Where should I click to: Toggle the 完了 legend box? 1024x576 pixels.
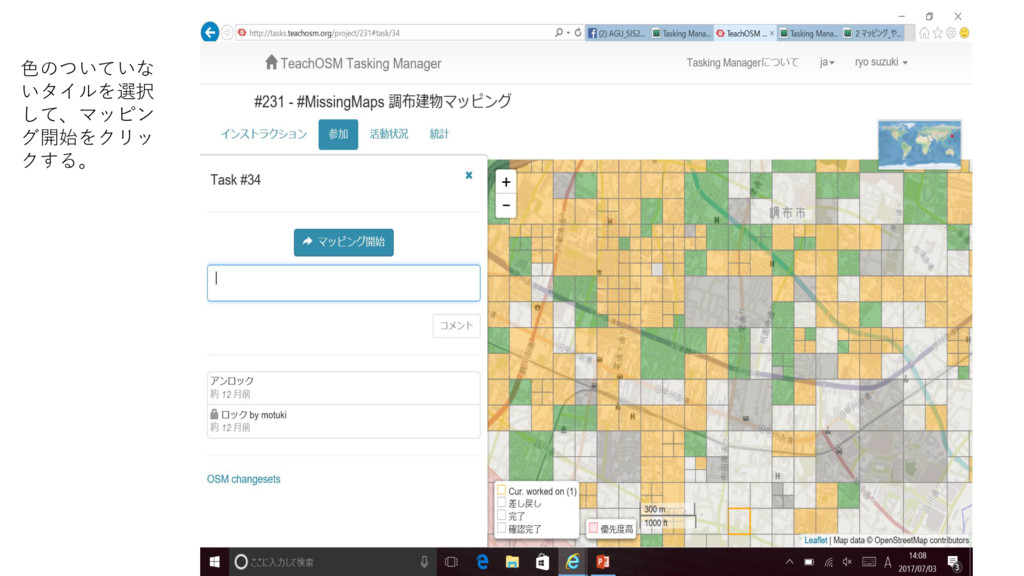(502, 515)
